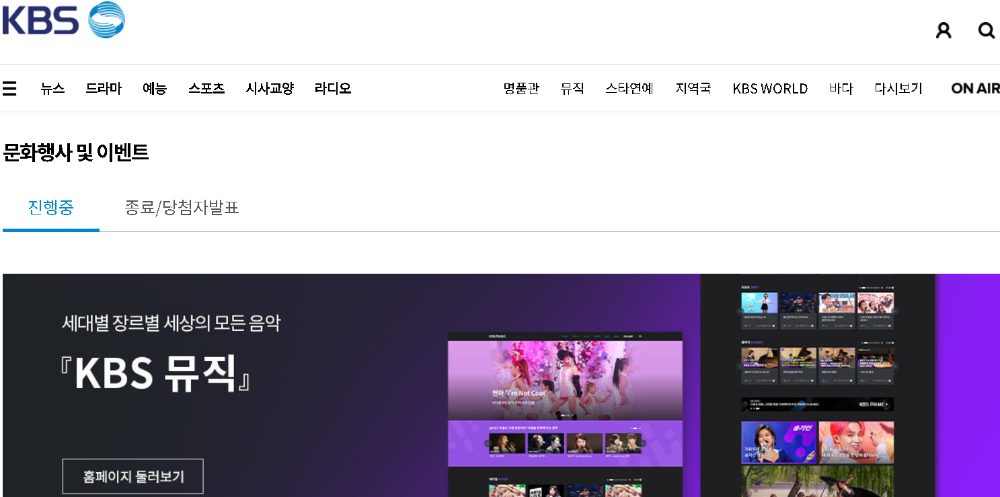The image size is (1000, 497).
Task: Click the 문화행사 및 이벤트 heading
Action: pos(75,153)
